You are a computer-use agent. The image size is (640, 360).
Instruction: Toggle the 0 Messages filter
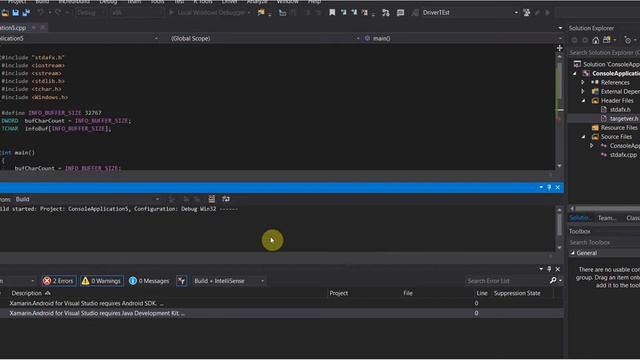149,281
